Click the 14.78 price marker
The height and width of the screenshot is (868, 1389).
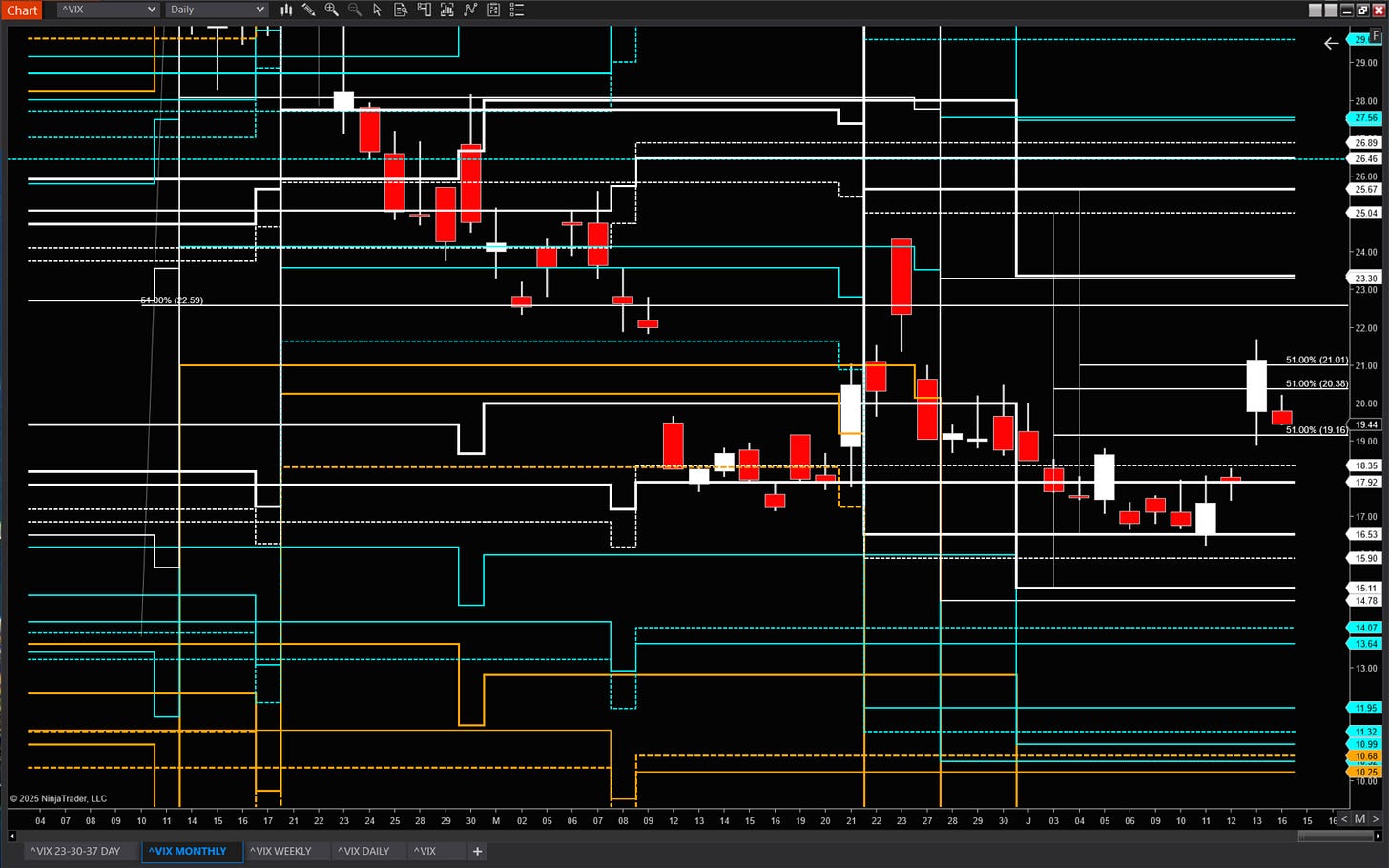[1365, 600]
